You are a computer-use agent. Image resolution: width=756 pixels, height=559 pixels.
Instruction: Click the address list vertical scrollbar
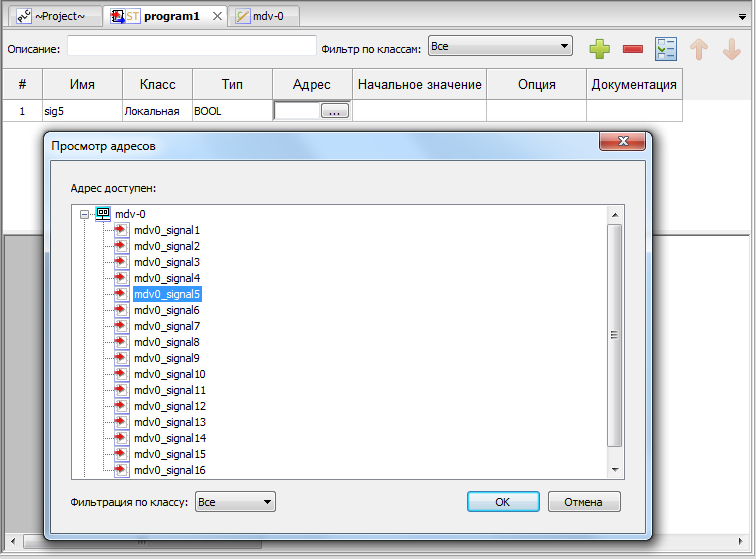(x=616, y=335)
